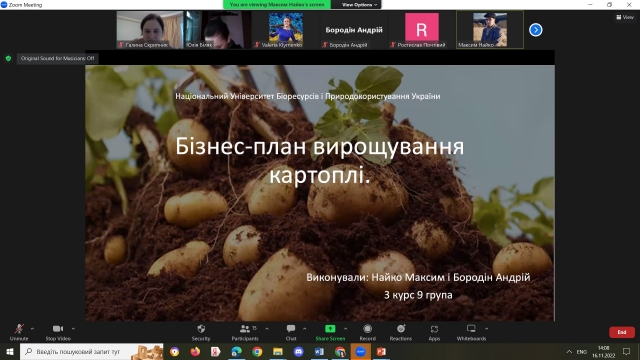Click the Windows taskbar search field
640x360 pixels.
91,351
